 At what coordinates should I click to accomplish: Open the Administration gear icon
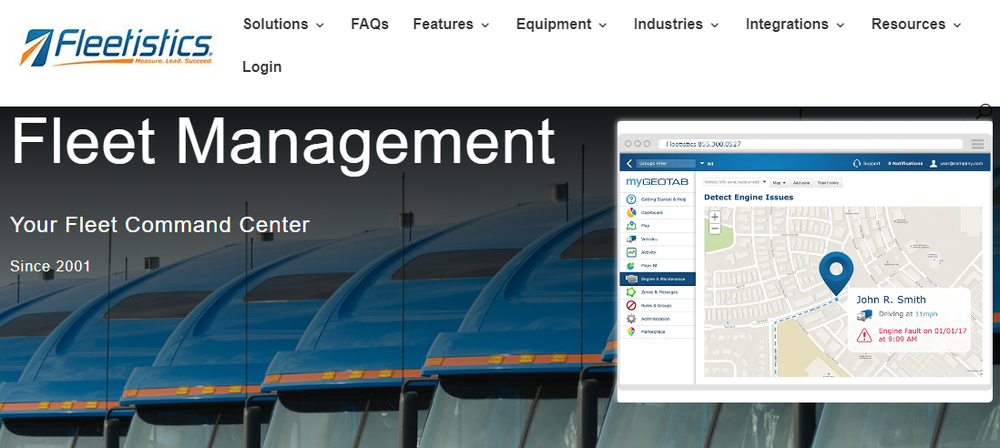coord(631,318)
